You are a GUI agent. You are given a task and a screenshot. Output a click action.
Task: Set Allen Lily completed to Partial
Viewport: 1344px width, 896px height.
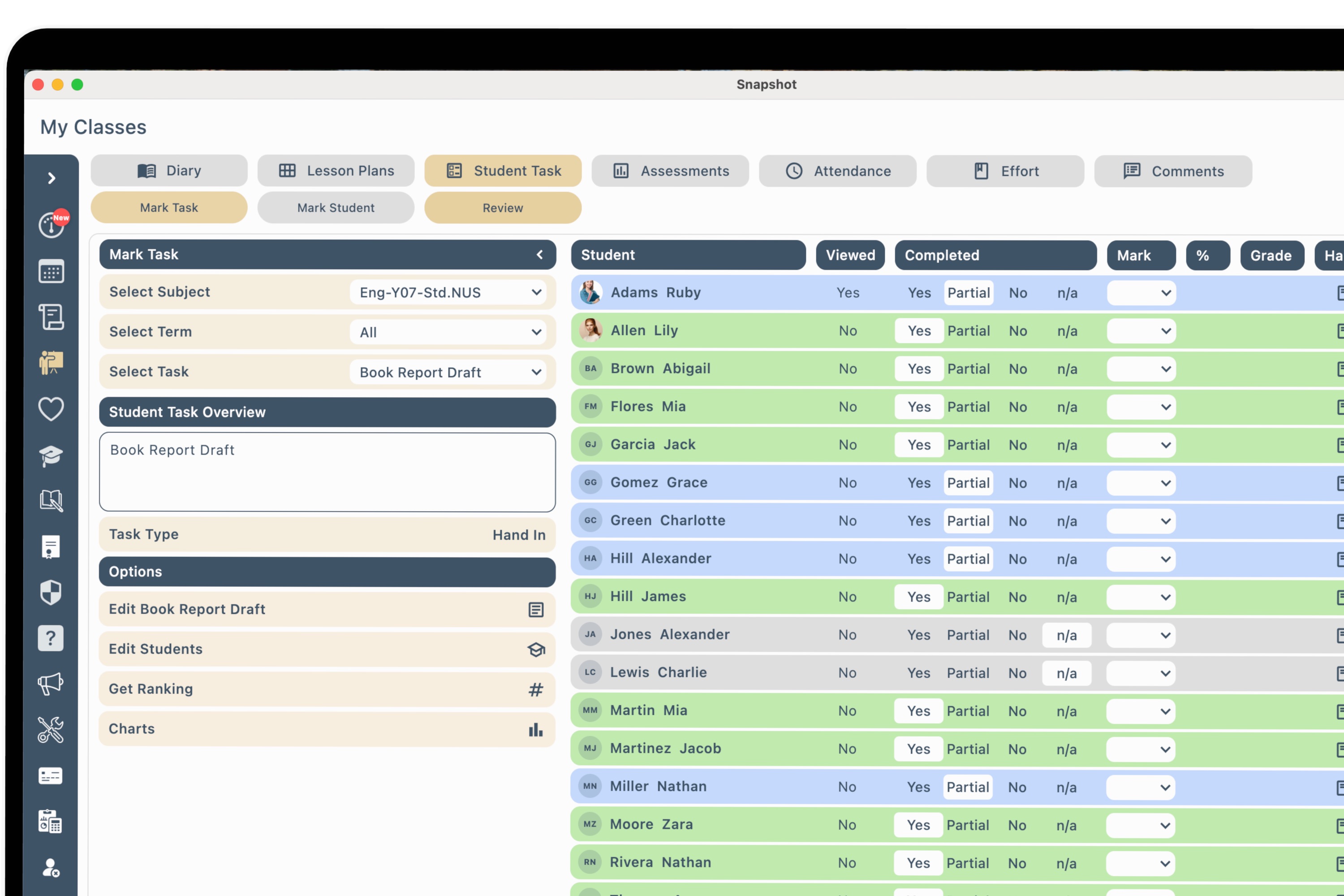tap(969, 331)
